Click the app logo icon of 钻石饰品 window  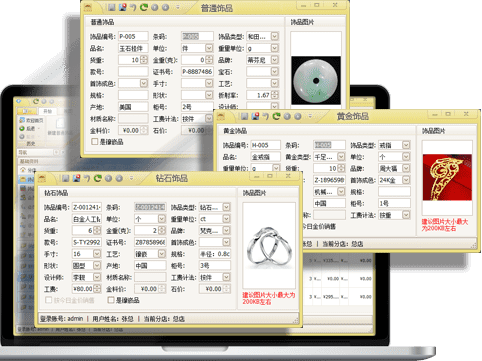click(42, 179)
